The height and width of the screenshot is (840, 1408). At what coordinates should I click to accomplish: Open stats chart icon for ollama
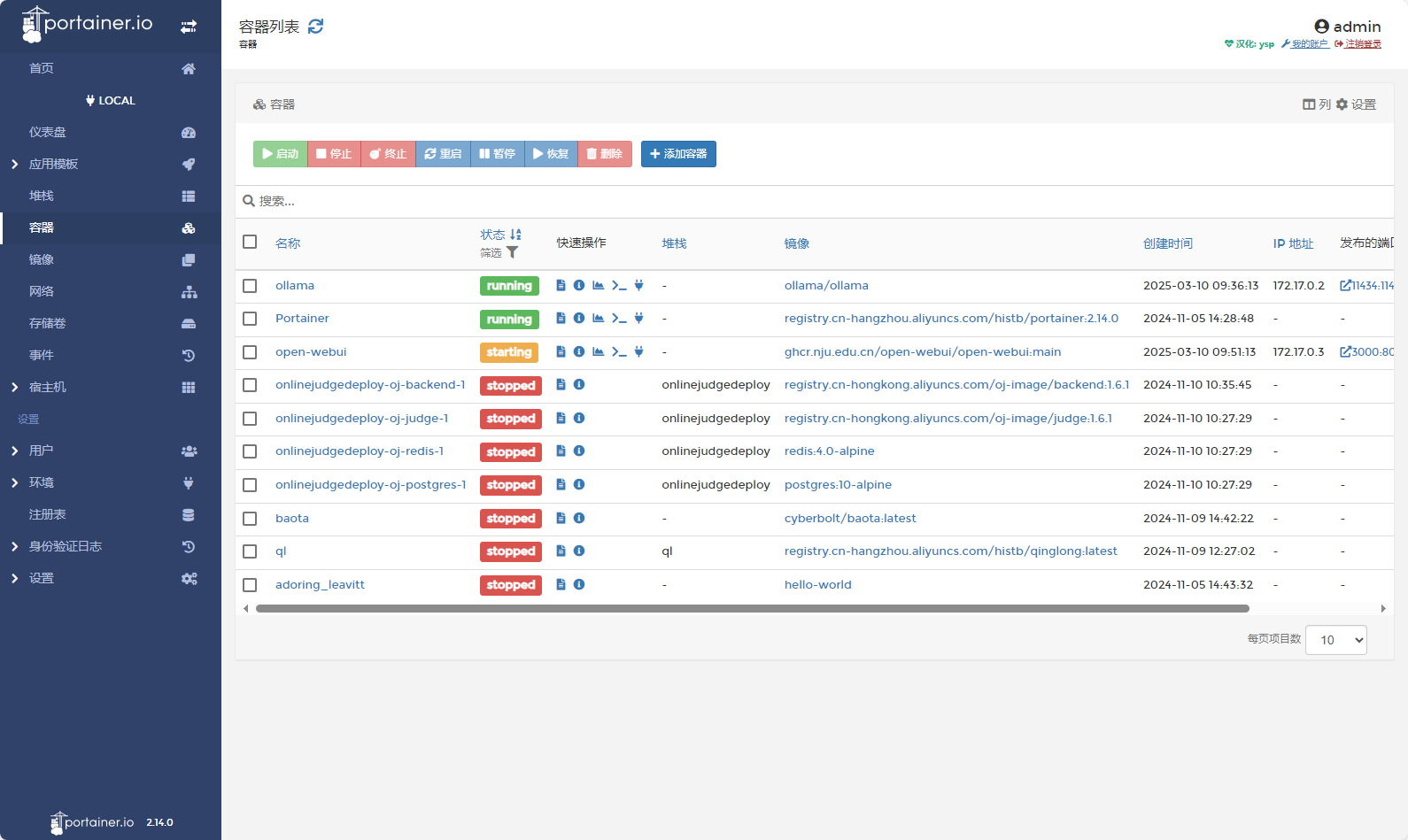[599, 285]
